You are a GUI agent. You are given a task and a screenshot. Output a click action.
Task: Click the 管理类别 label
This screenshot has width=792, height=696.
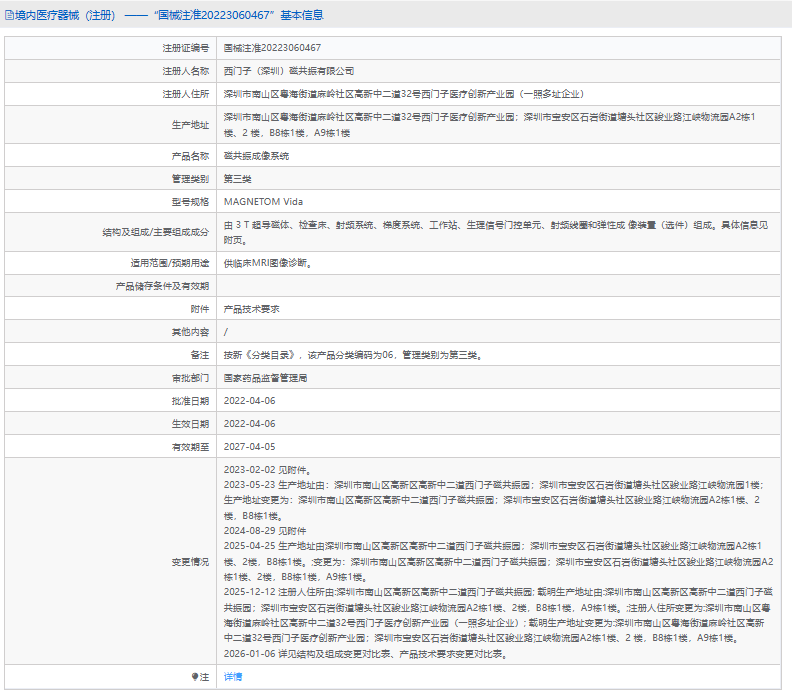click(190, 179)
